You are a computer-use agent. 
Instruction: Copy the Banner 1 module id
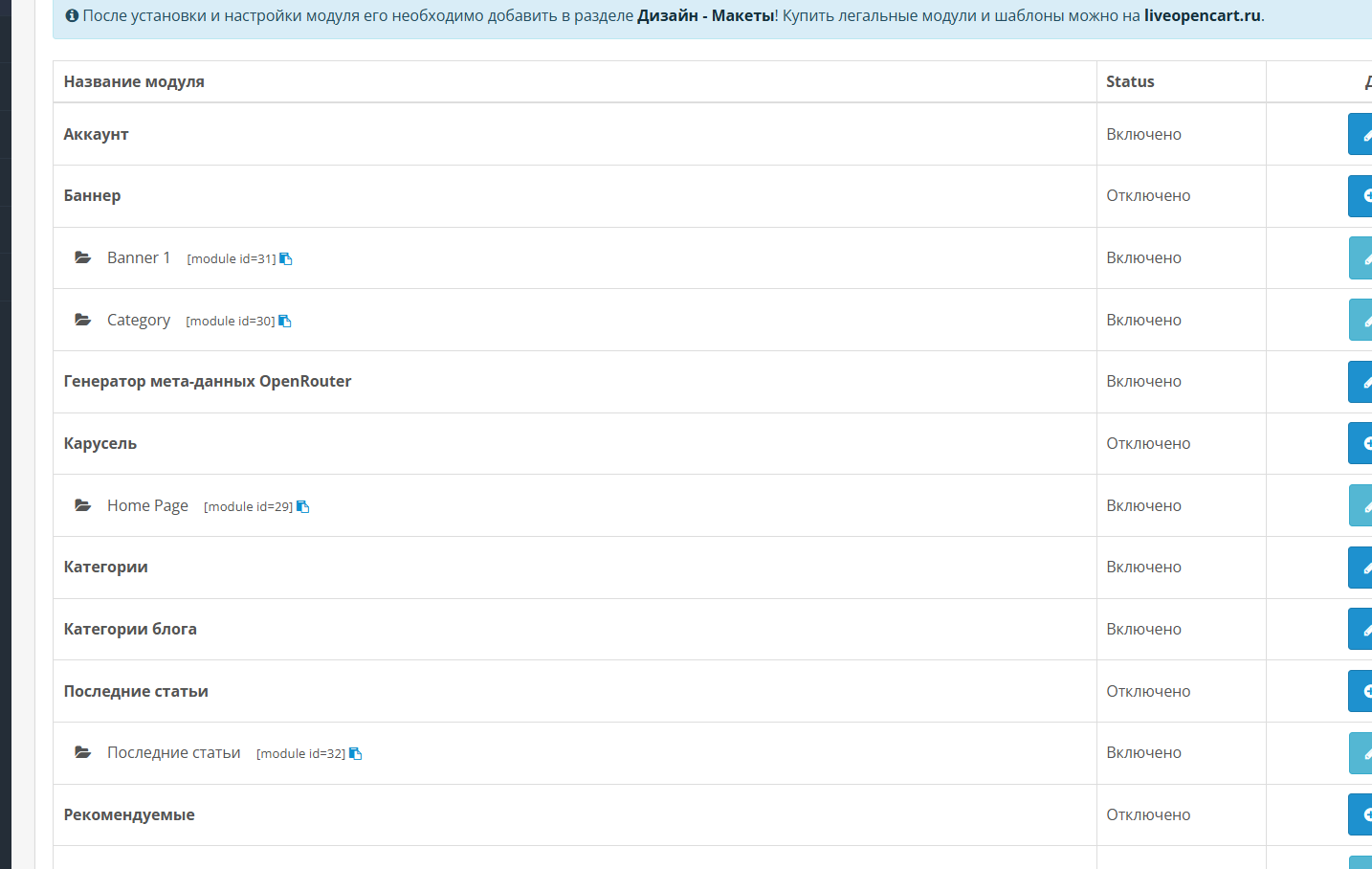pos(285,258)
